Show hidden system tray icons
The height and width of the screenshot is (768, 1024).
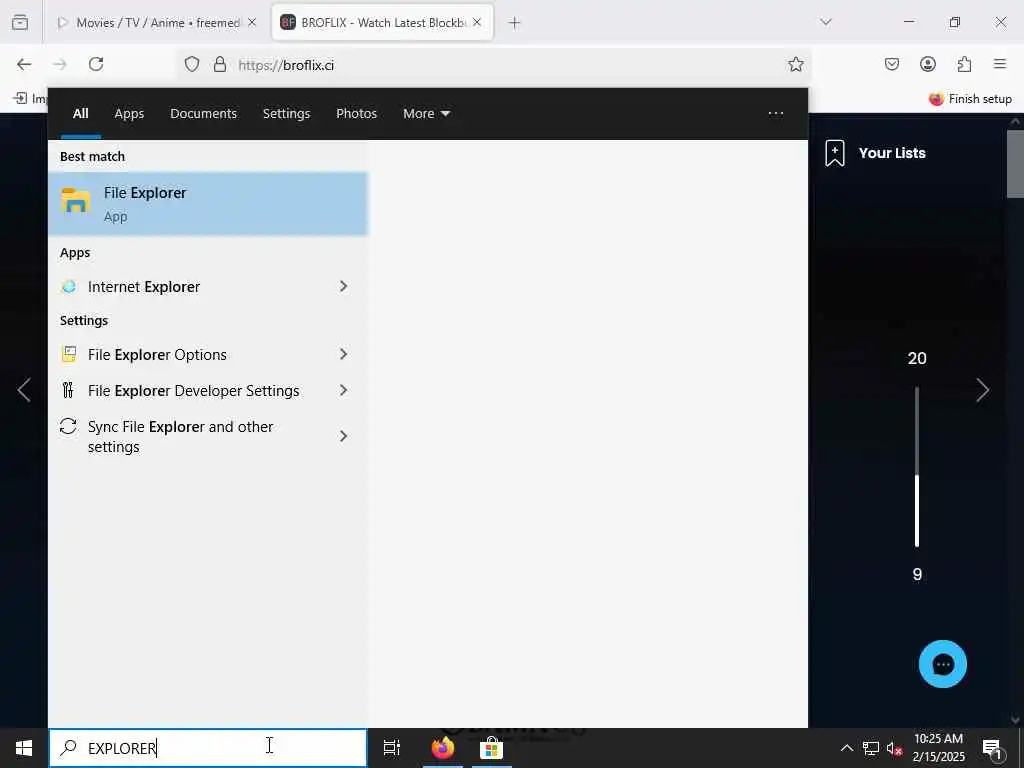click(x=846, y=748)
